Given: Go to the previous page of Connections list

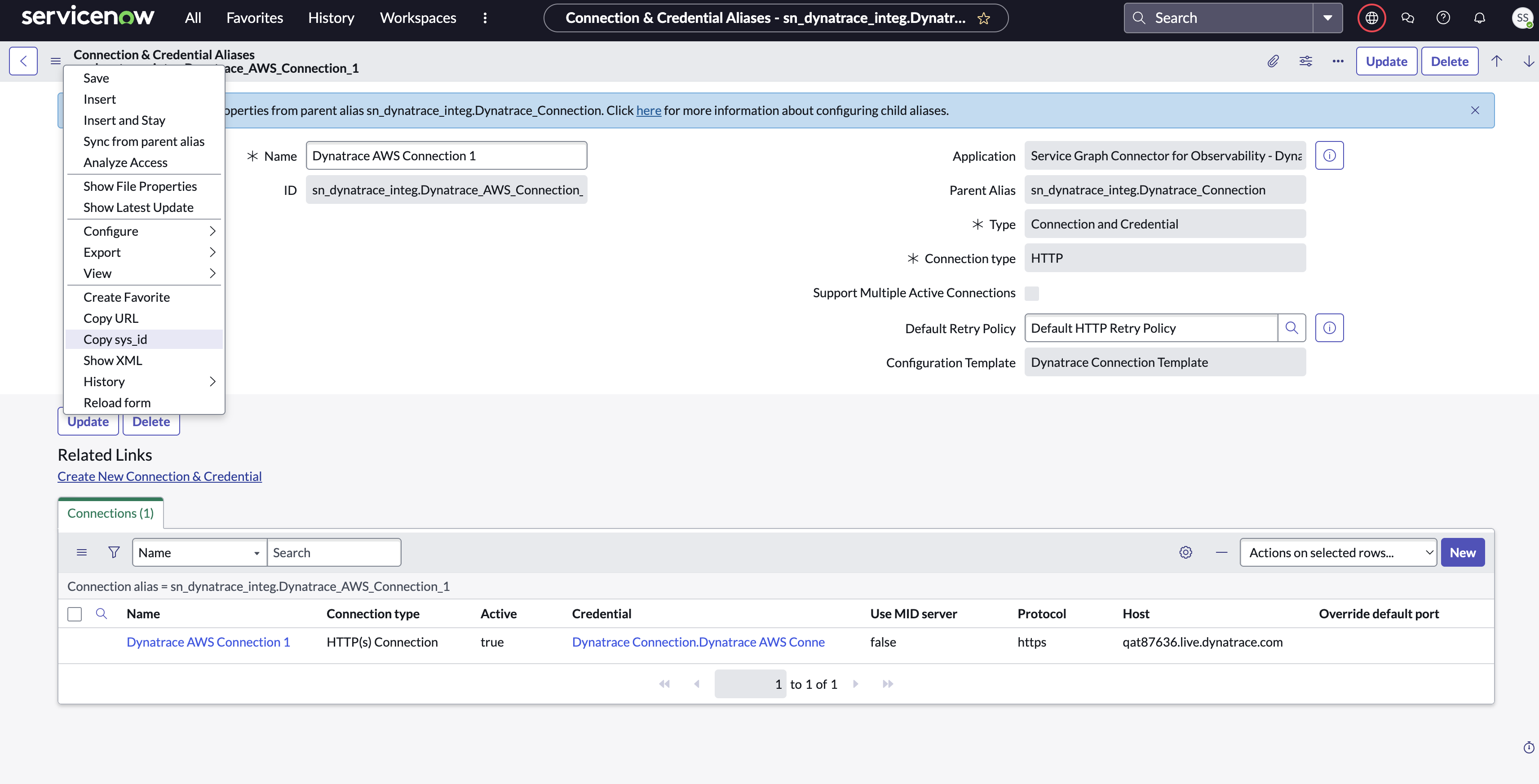Looking at the screenshot, I should click(697, 684).
